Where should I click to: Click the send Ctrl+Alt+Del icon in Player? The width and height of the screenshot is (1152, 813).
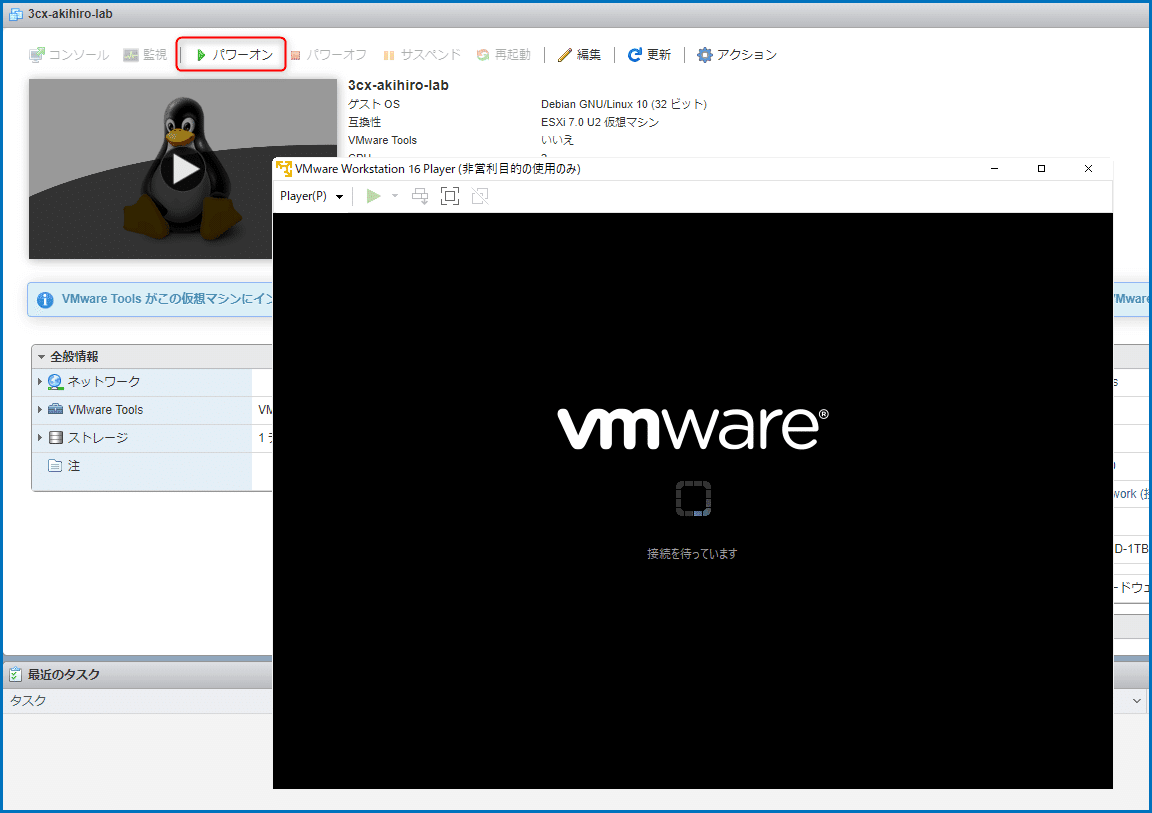420,196
